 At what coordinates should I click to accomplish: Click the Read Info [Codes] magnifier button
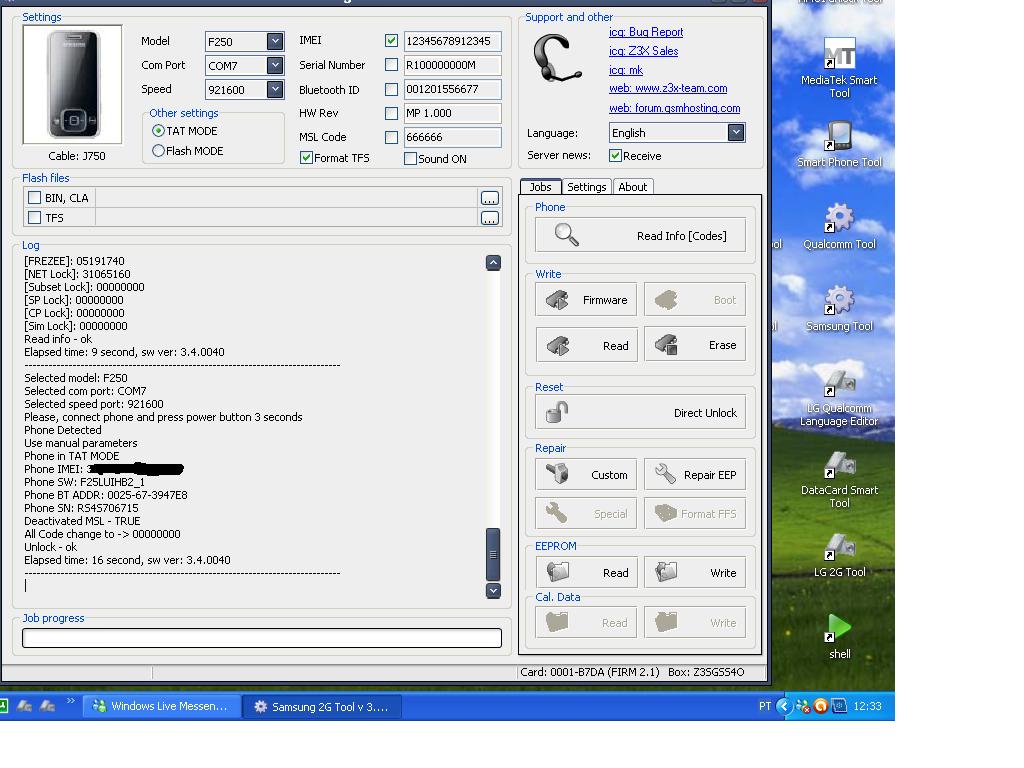640,236
